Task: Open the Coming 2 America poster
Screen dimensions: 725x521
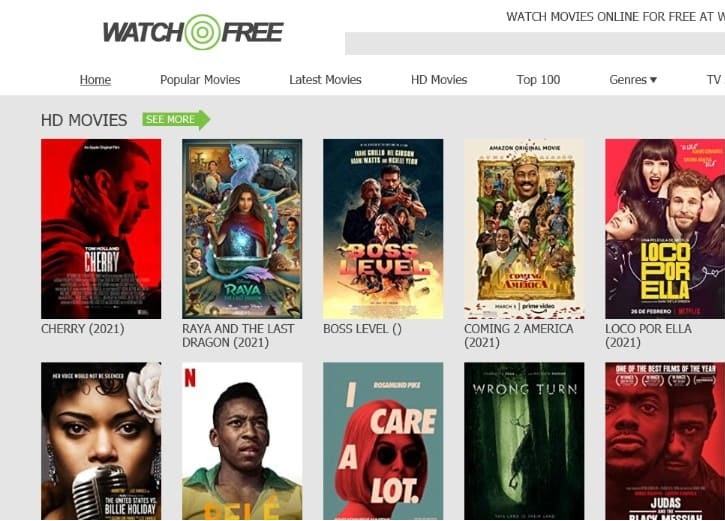Action: 524,229
